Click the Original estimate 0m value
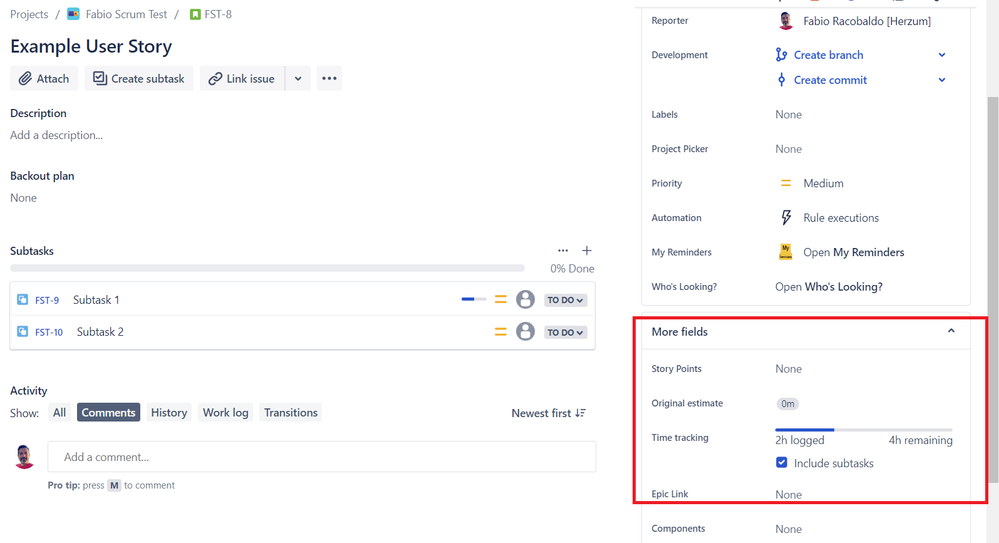 coord(787,403)
